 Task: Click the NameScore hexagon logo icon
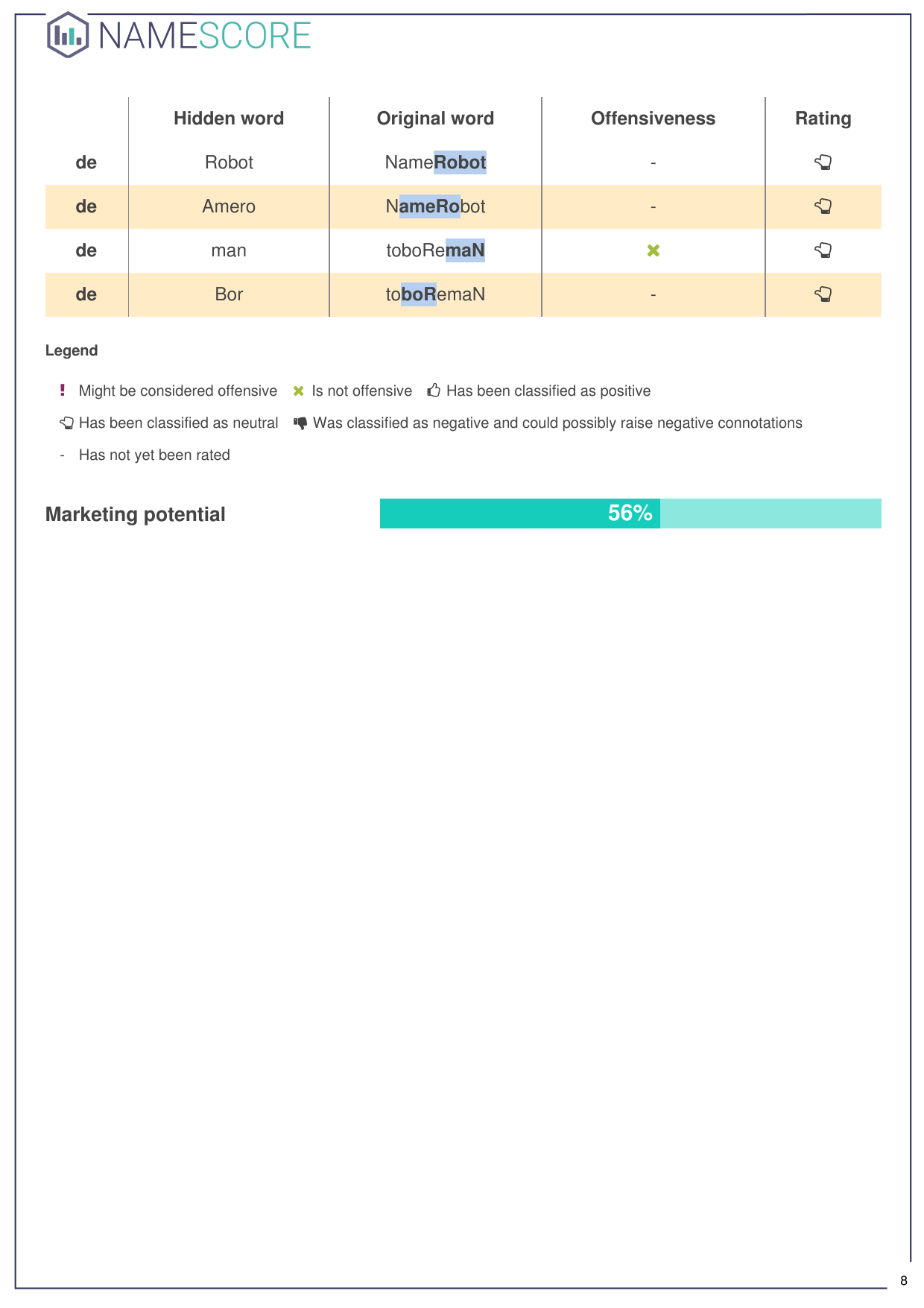[x=68, y=35]
